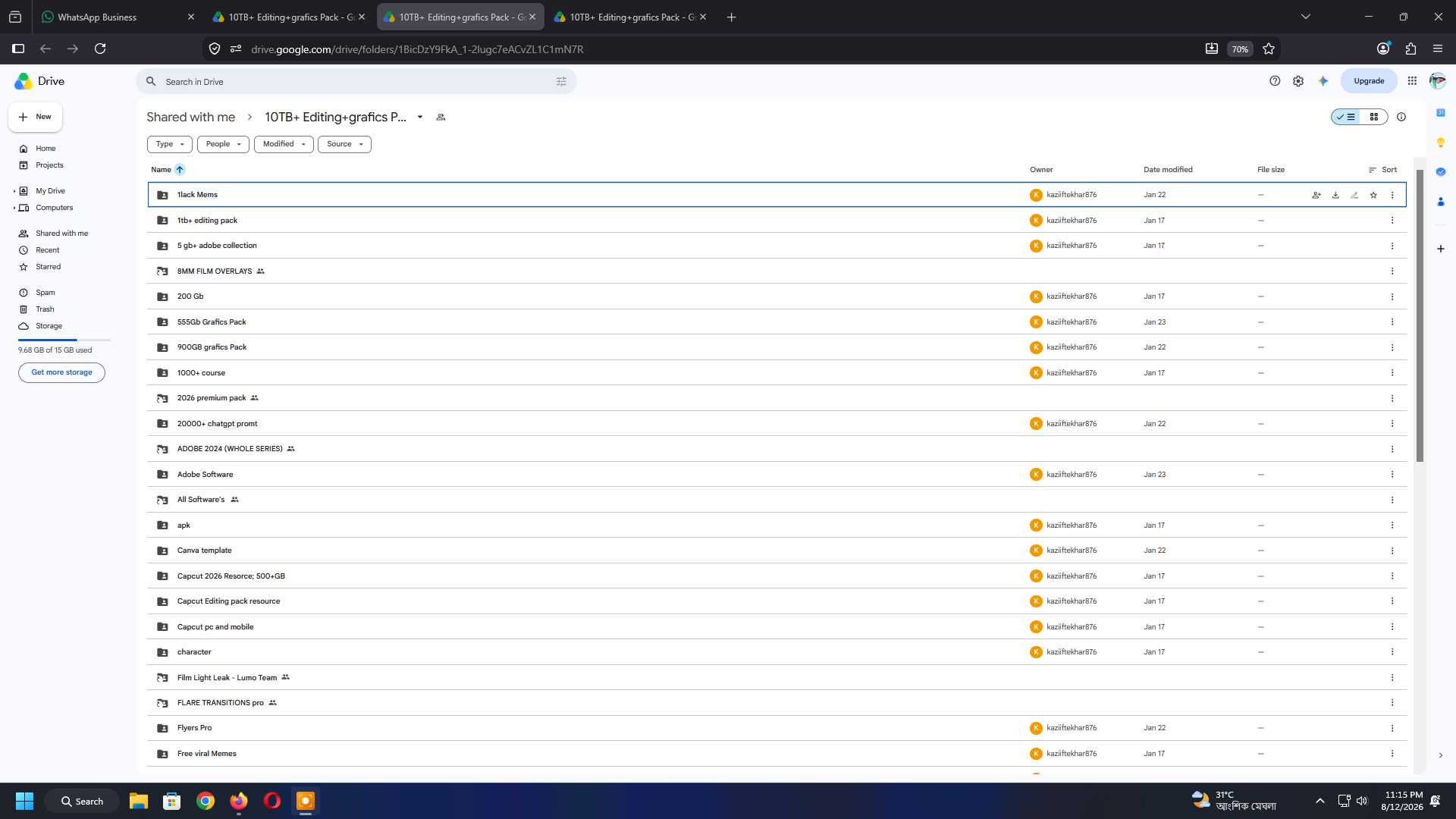This screenshot has width=1456, height=819.
Task: Go to Home in Drive sidebar
Action: [x=45, y=149]
